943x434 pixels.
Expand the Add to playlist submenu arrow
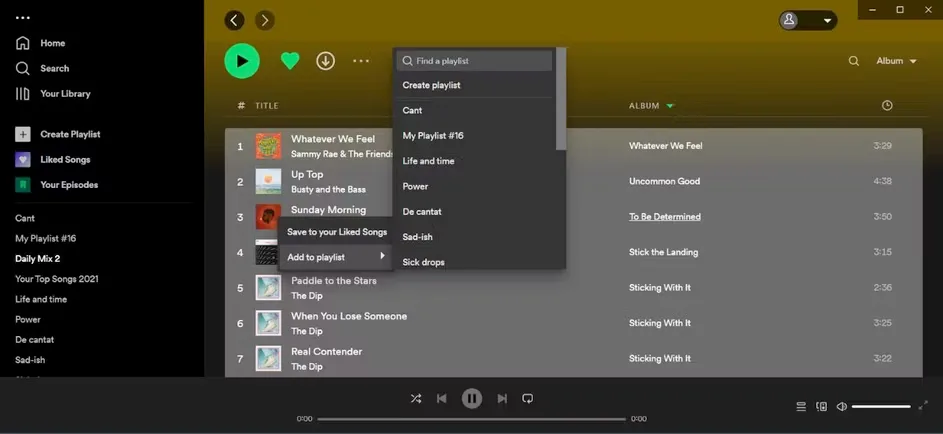pos(382,256)
